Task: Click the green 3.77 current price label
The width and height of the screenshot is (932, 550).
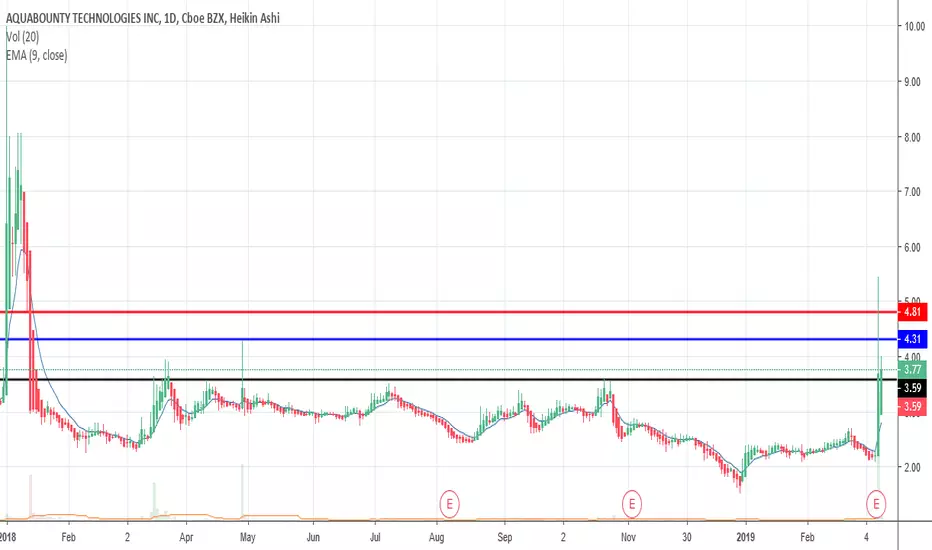Action: [912, 370]
